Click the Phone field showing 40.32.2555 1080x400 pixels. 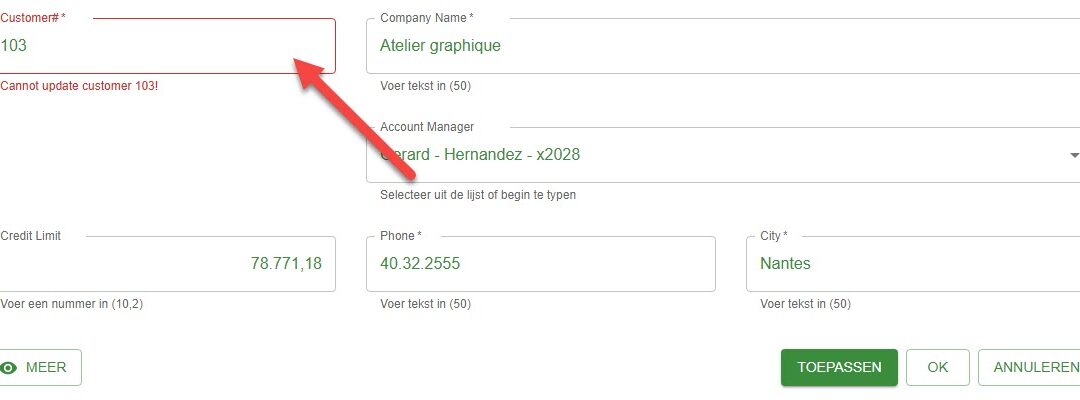[541, 264]
